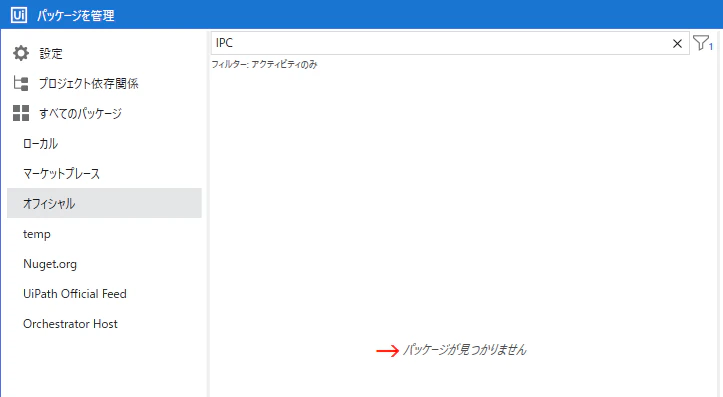
Task: Open the 設定 section
Action: click(x=51, y=53)
